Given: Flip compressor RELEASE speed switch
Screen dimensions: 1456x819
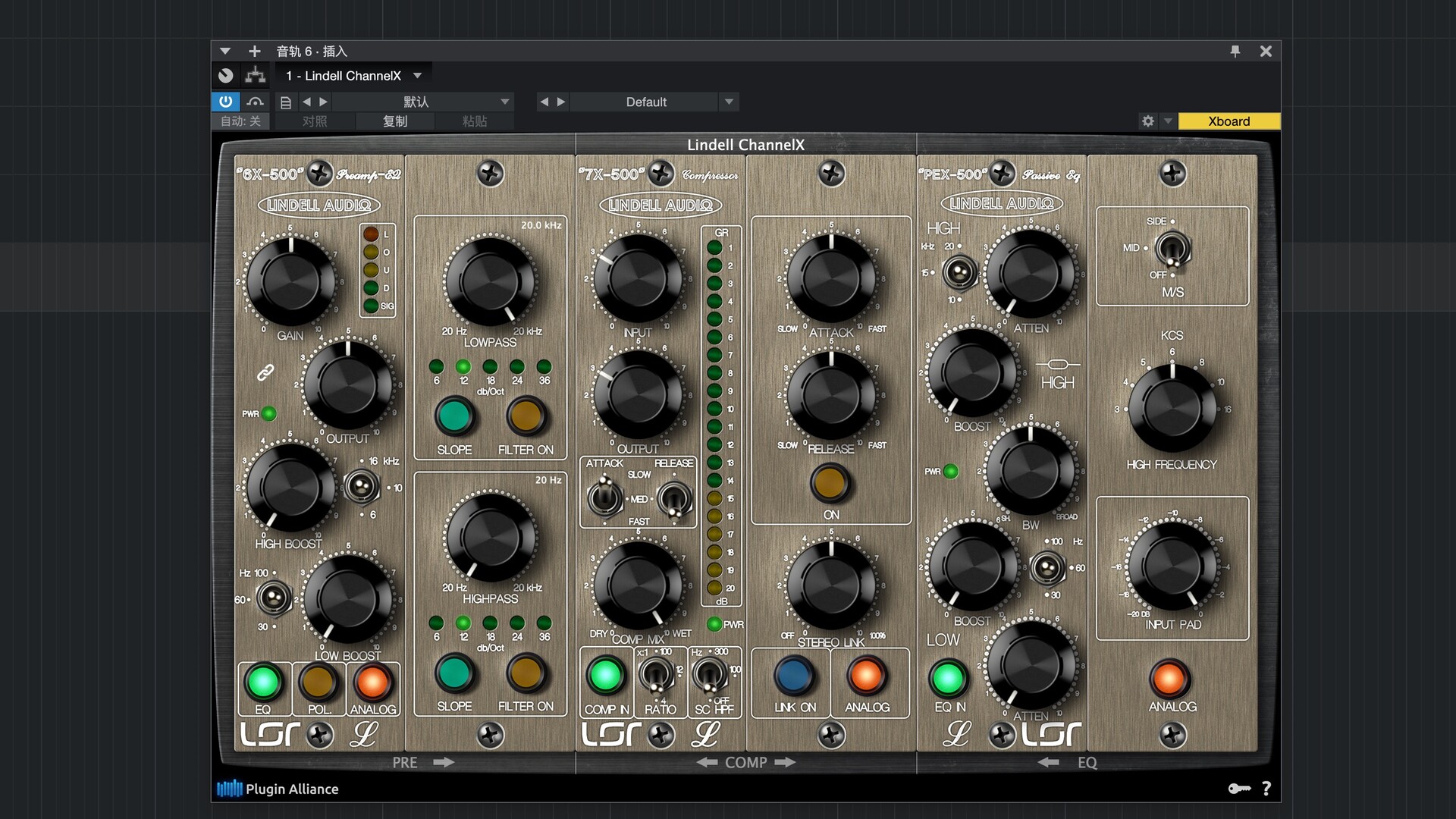Looking at the screenshot, I should tap(674, 500).
